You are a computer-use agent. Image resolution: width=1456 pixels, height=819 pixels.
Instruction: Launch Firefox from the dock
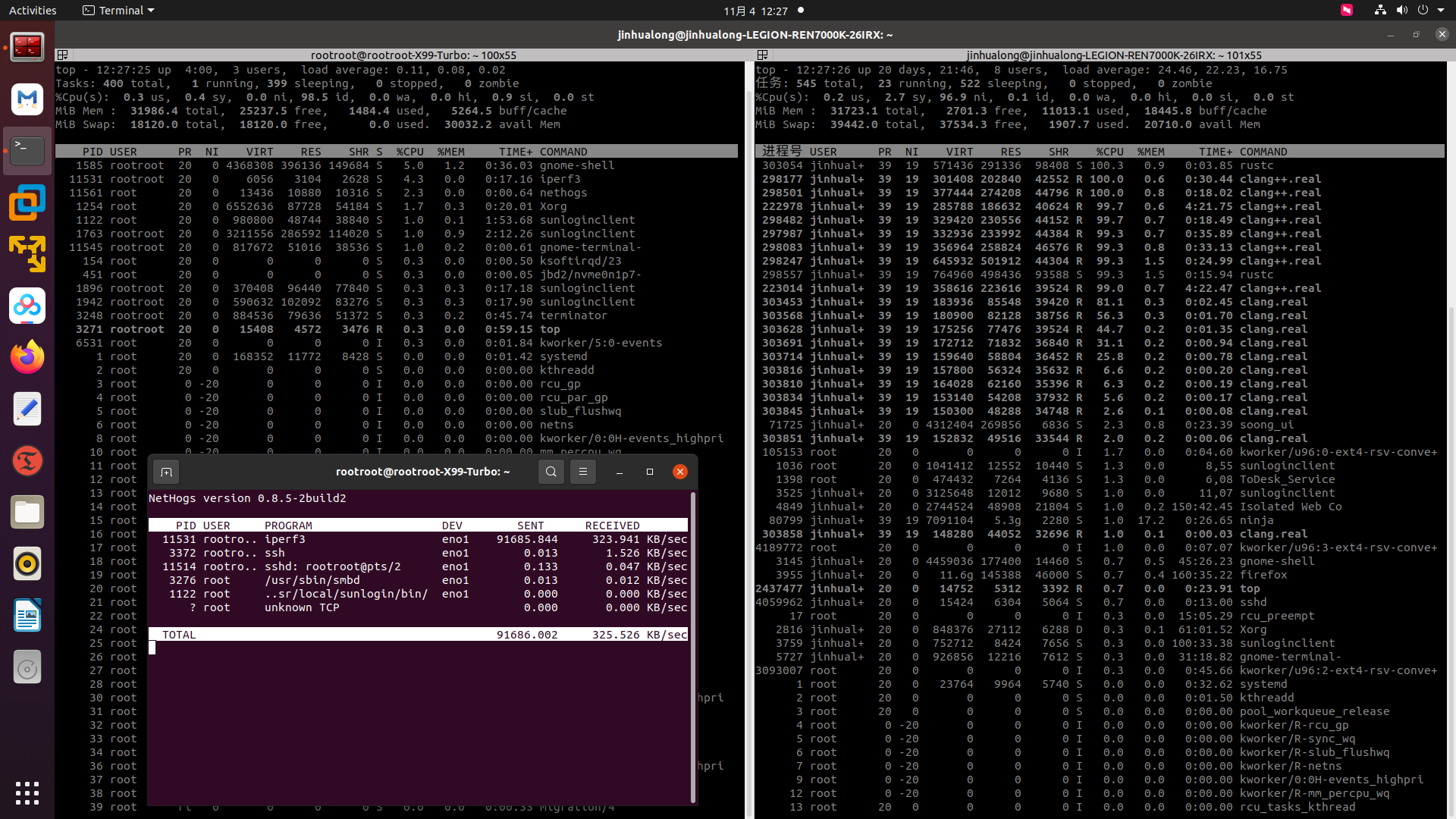pos(27,357)
